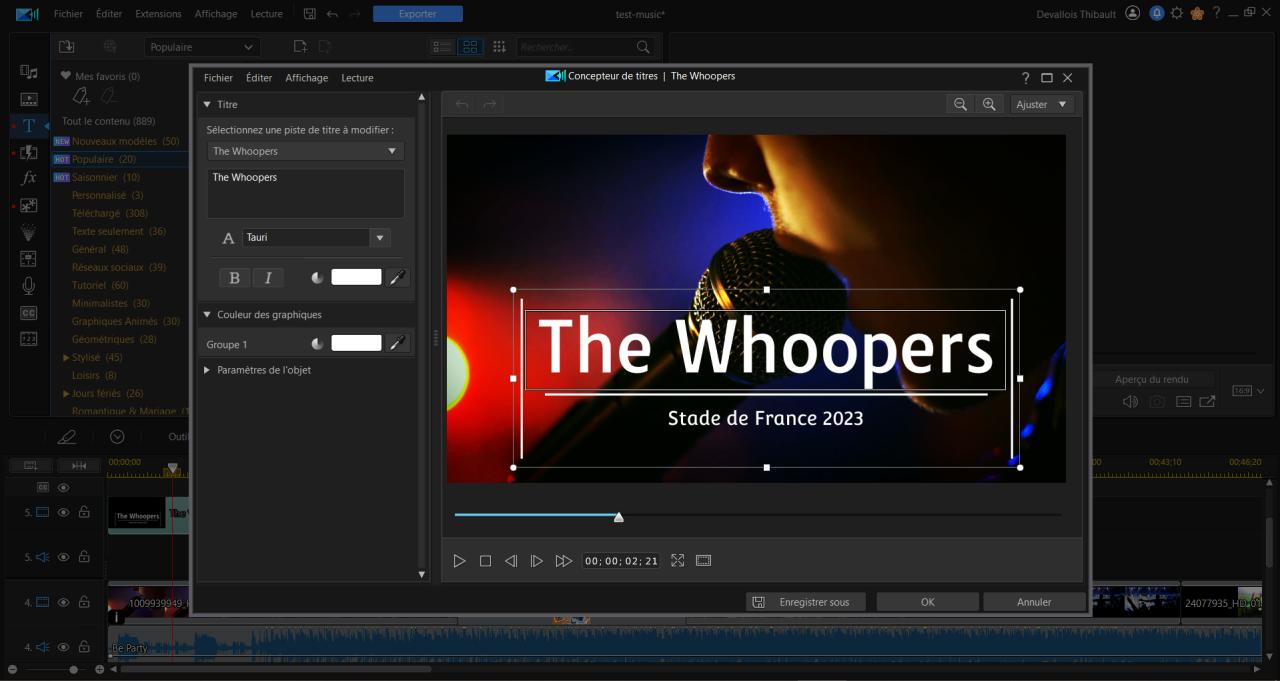The width and height of the screenshot is (1280, 681).
Task: Open the Ajuster zoom dropdown
Action: tap(1042, 104)
